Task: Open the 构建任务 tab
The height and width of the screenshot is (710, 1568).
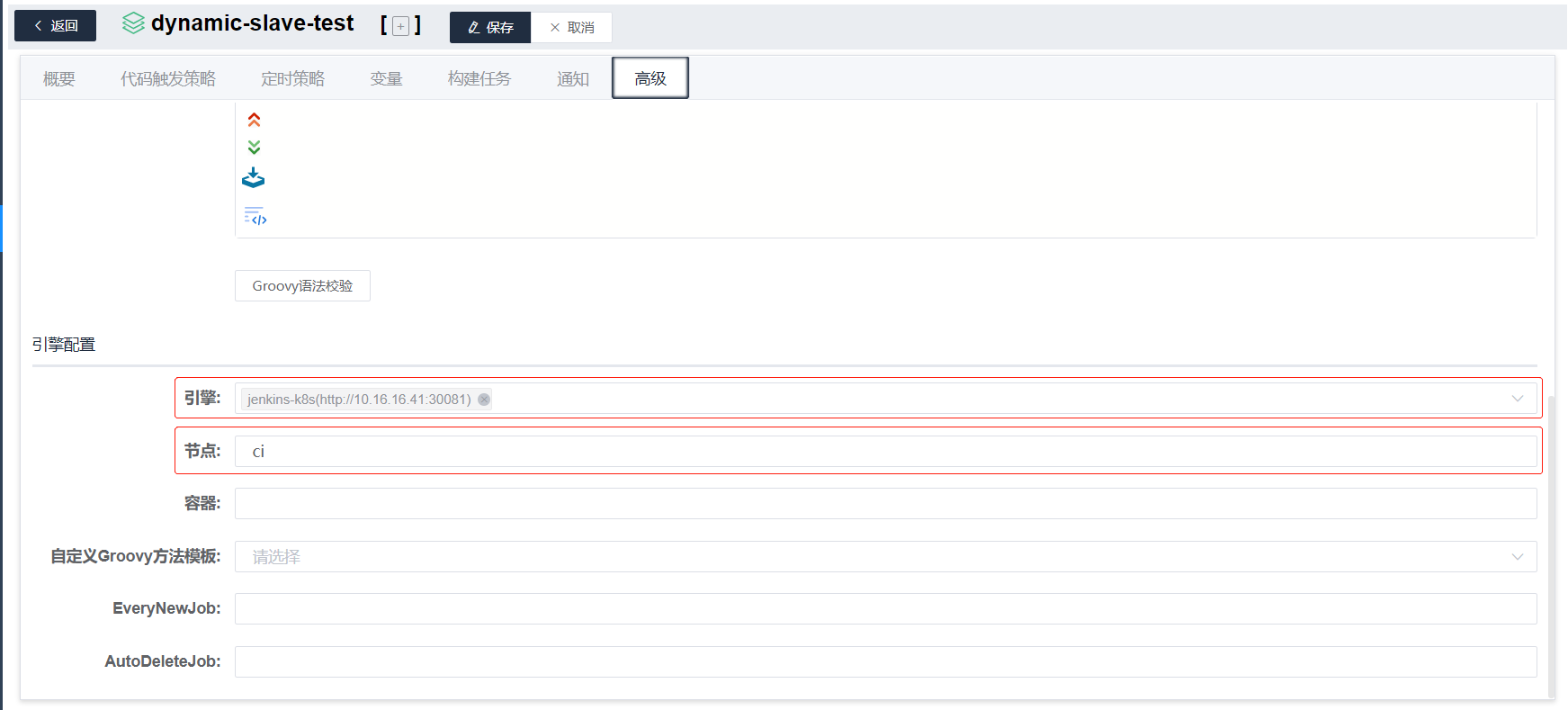Action: (x=479, y=79)
